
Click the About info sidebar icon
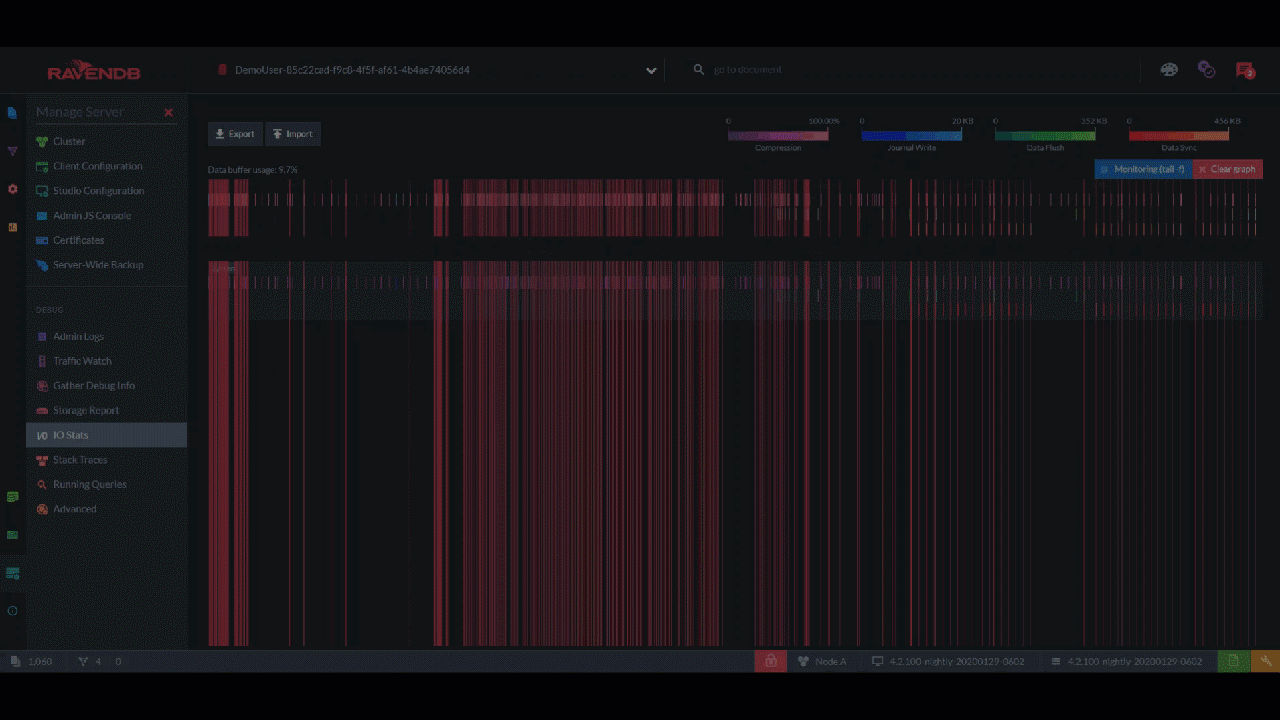click(12, 611)
